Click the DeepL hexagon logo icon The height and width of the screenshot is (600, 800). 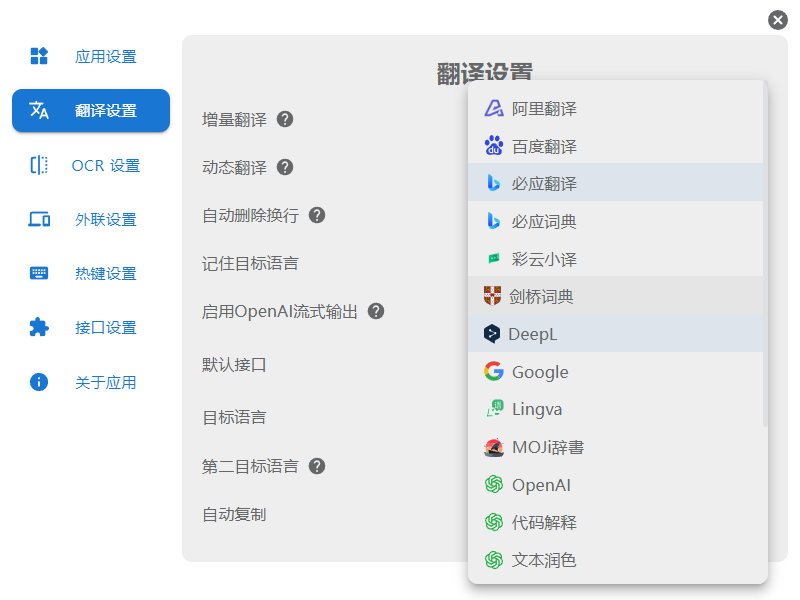click(x=492, y=334)
